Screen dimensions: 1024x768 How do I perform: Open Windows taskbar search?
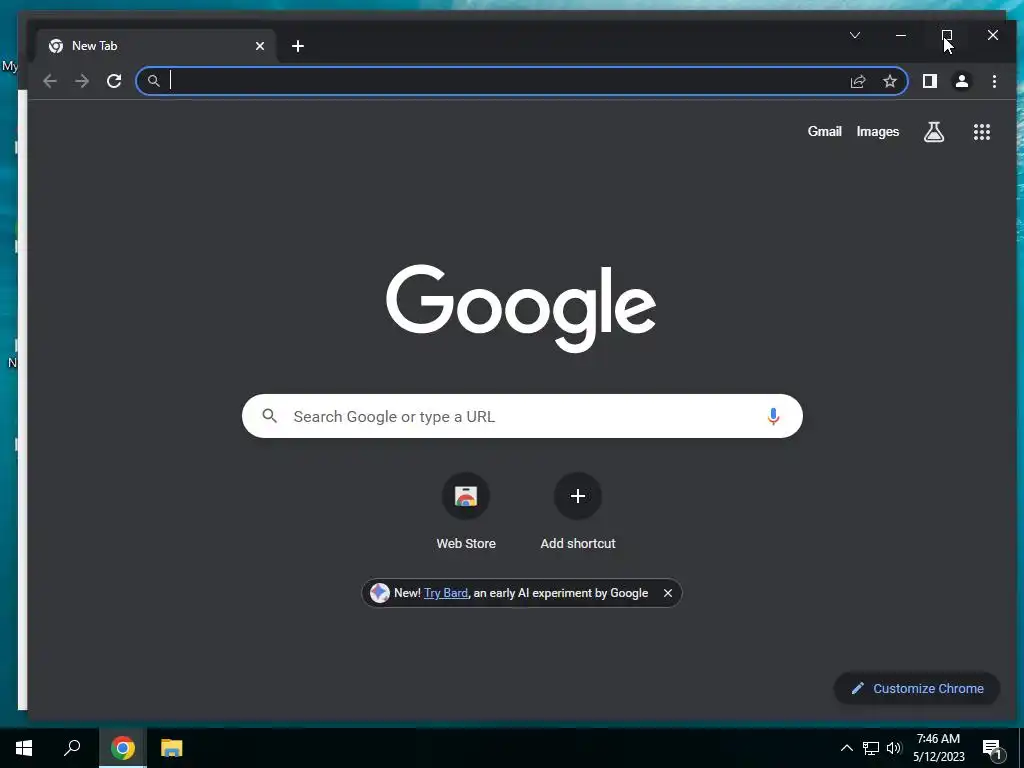72,748
